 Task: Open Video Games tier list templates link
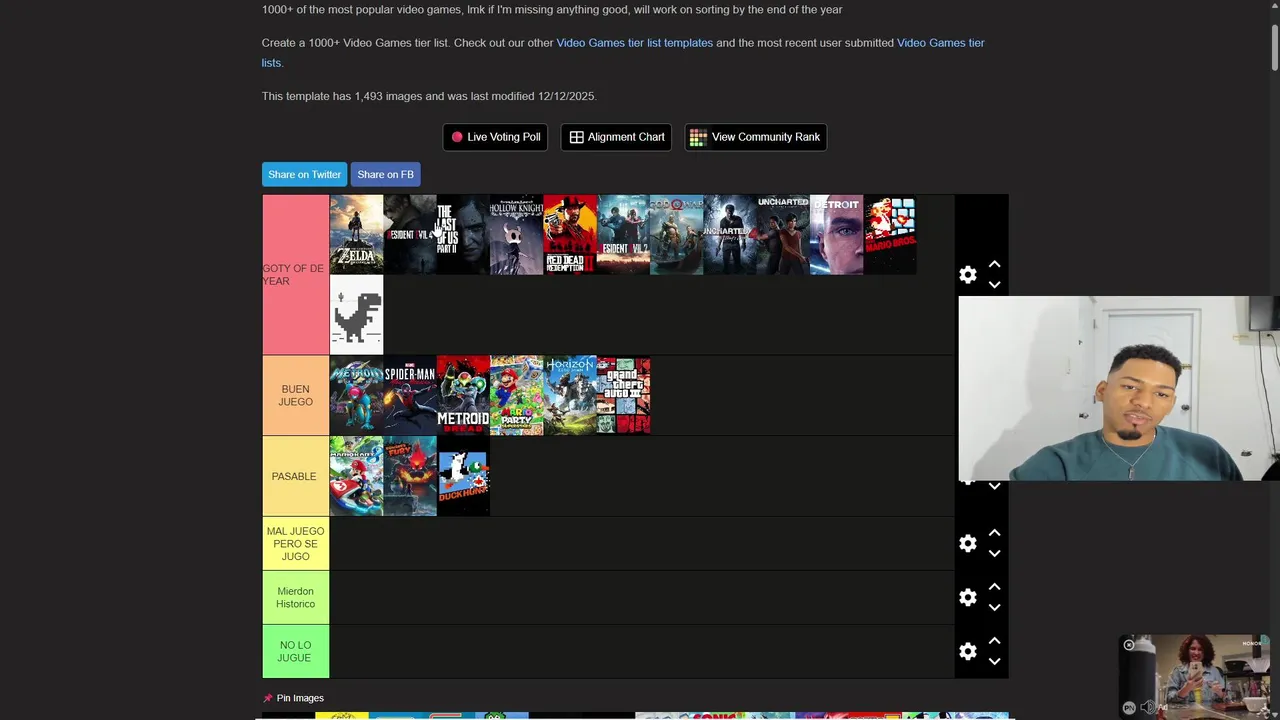634,43
